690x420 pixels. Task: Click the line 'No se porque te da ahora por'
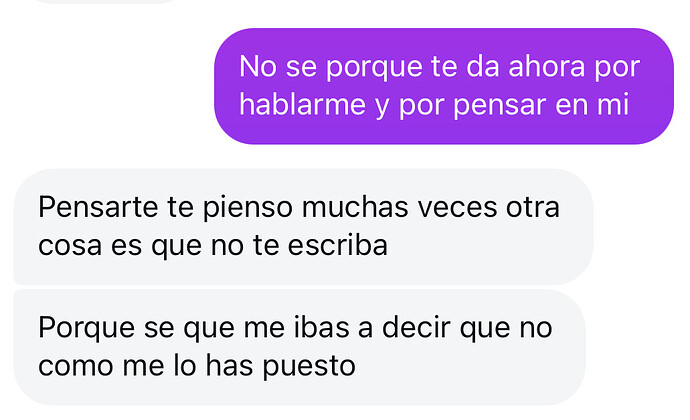click(439, 67)
